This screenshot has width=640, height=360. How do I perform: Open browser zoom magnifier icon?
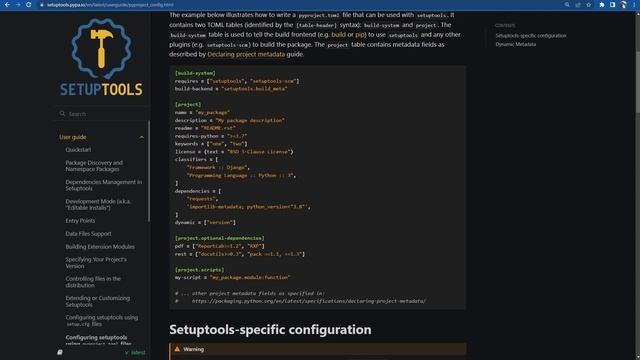tap(567, 4)
